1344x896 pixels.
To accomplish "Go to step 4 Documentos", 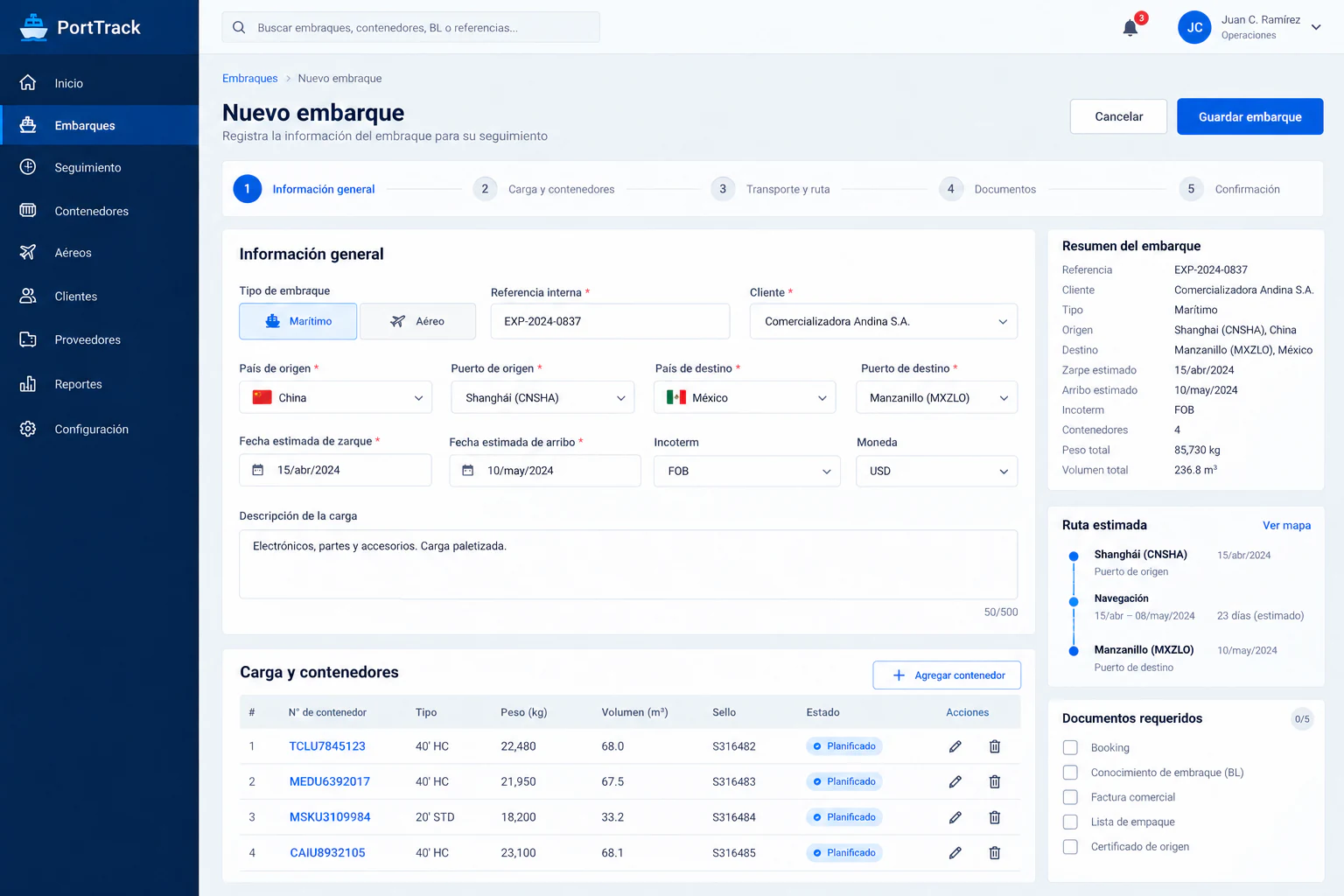I will pyautogui.click(x=988, y=189).
